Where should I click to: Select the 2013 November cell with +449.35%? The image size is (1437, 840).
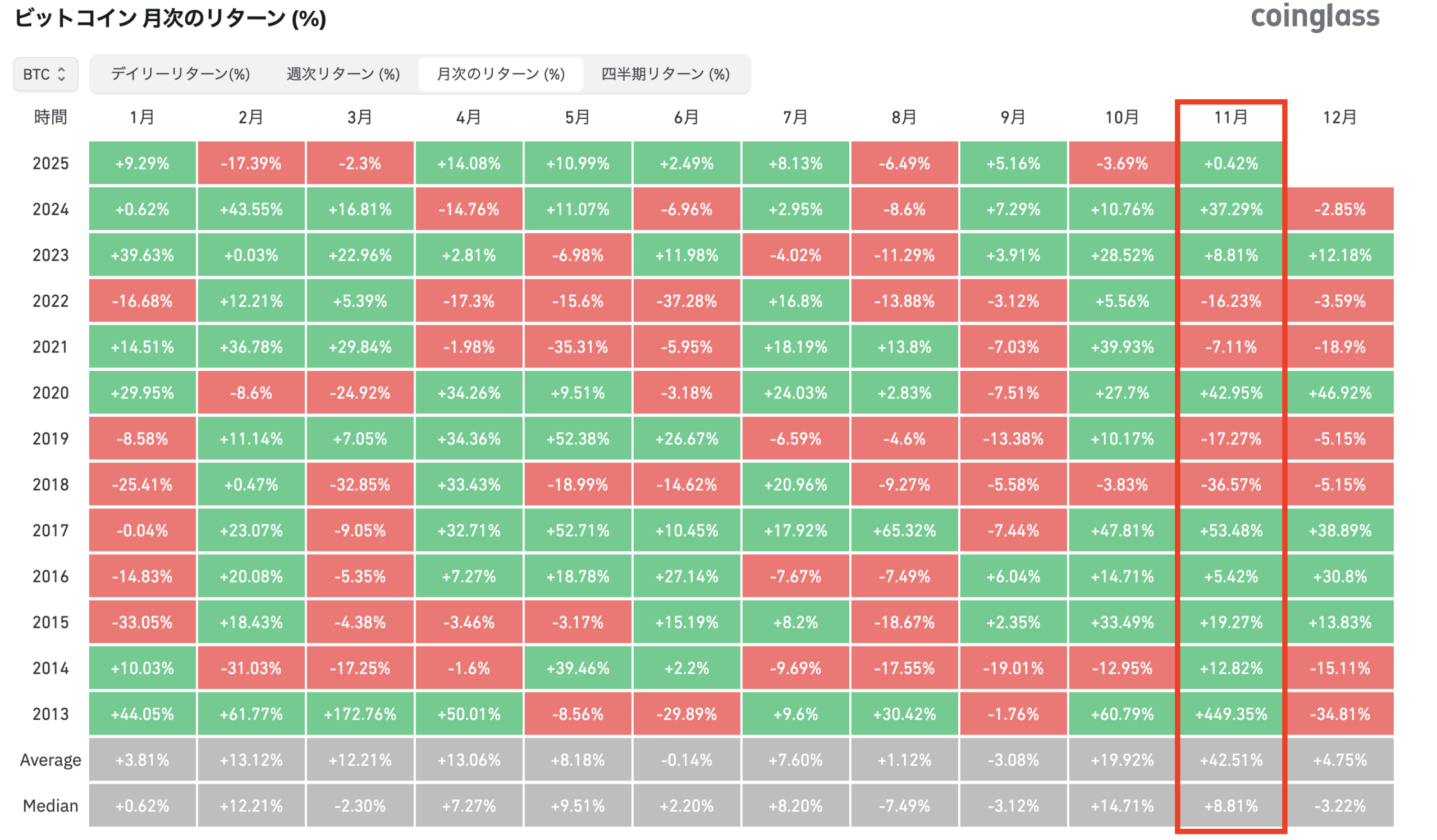pyautogui.click(x=1230, y=714)
